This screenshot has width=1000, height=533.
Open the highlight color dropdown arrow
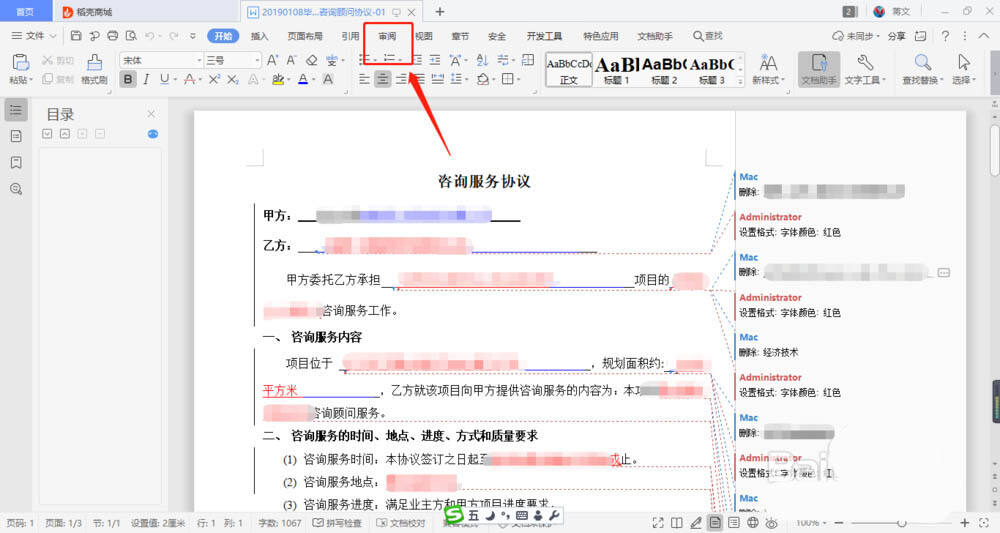pos(289,80)
